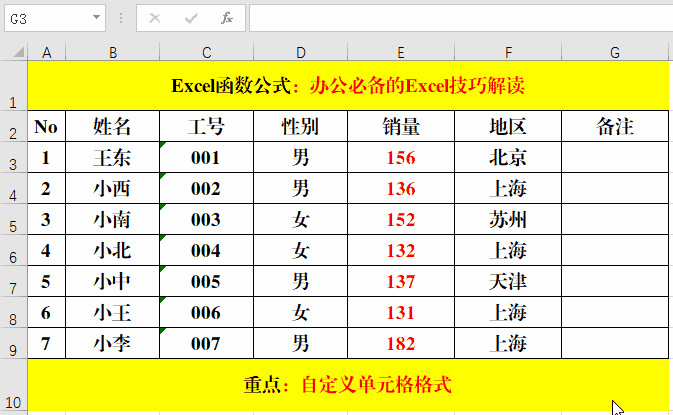The image size is (673, 415).
Task: Click the region cell '天津'
Action: coord(508,281)
